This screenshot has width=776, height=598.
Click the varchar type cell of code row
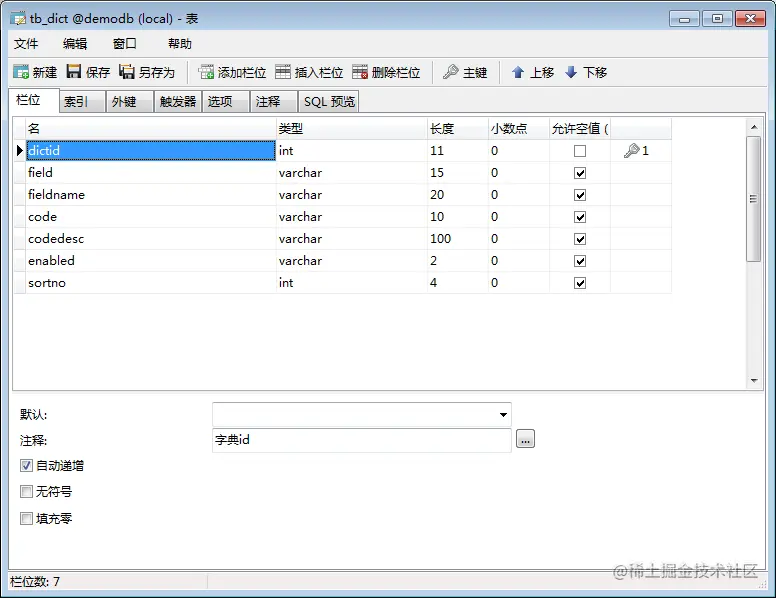click(x=351, y=217)
